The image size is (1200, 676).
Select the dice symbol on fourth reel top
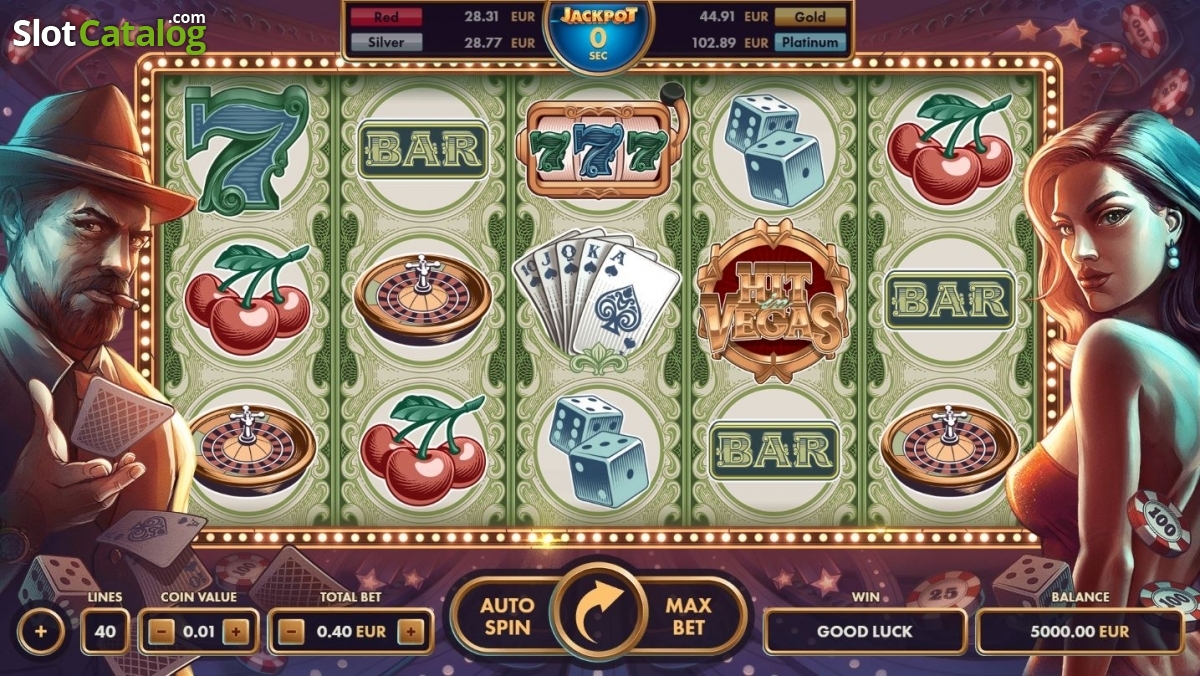tap(775, 149)
